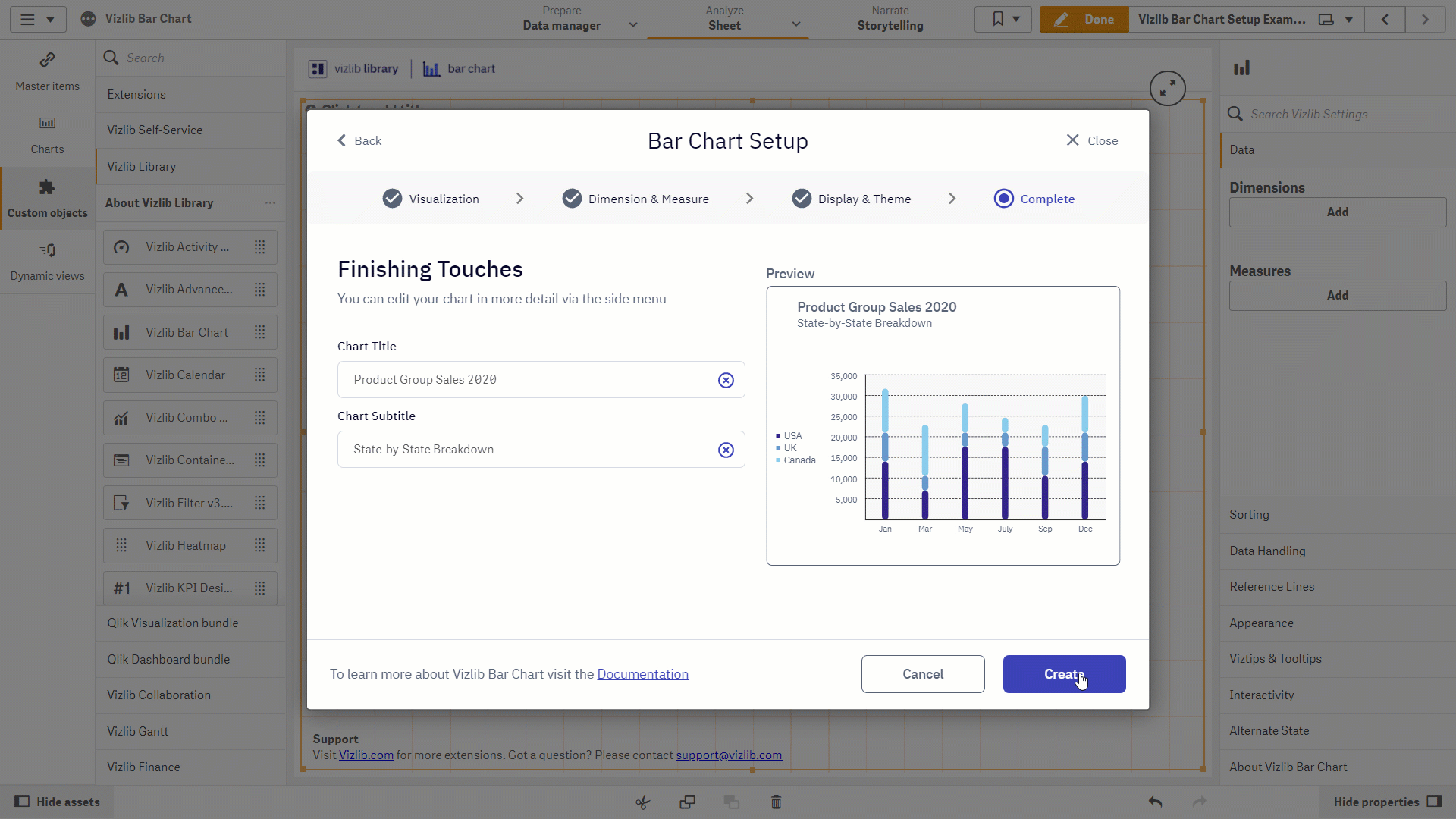Select the Vizlib Bar Chart icon
Image resolution: width=1456 pixels, height=819 pixels.
121,332
